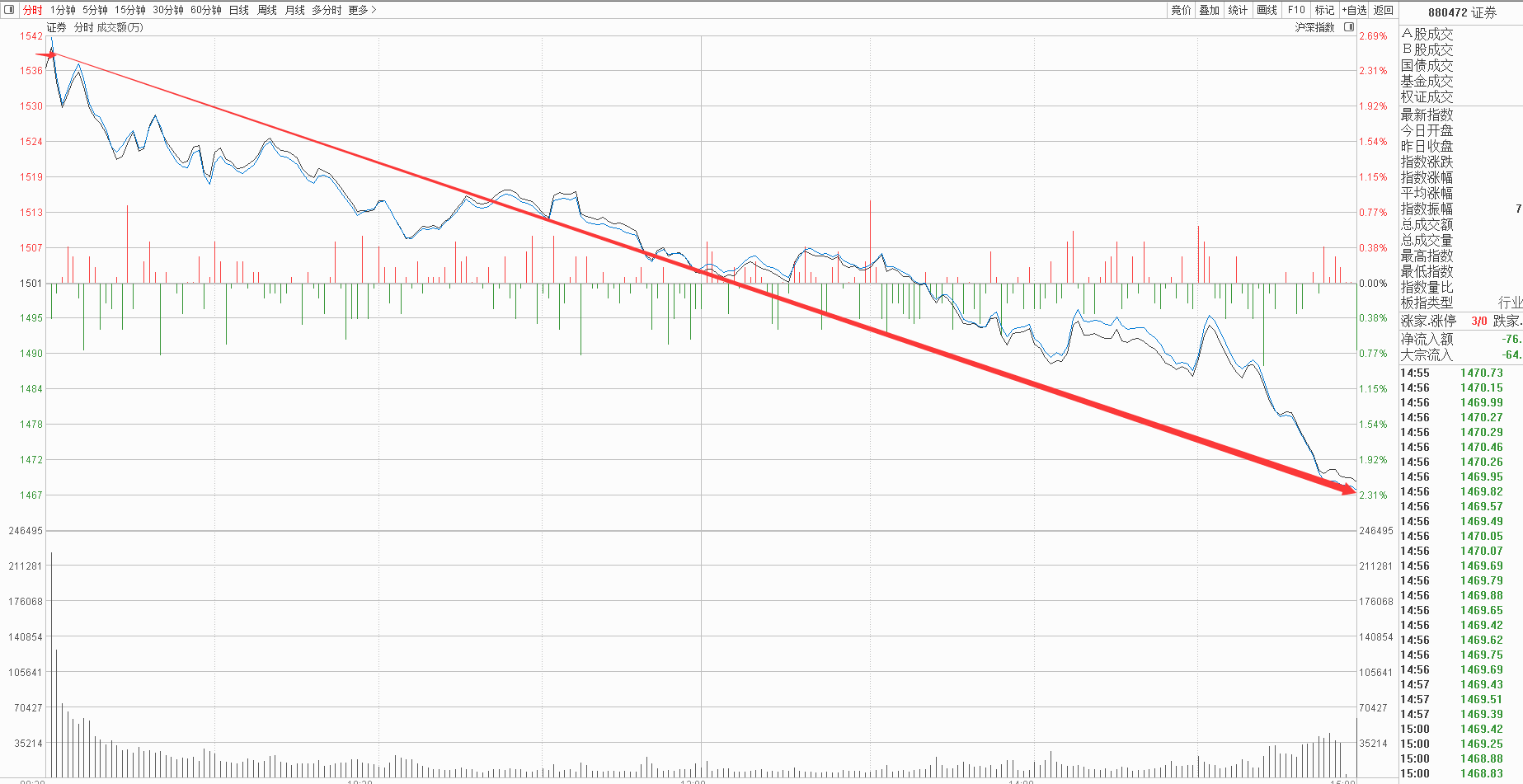
Task: Click the 最新指数 field
Action: pyautogui.click(x=1427, y=115)
